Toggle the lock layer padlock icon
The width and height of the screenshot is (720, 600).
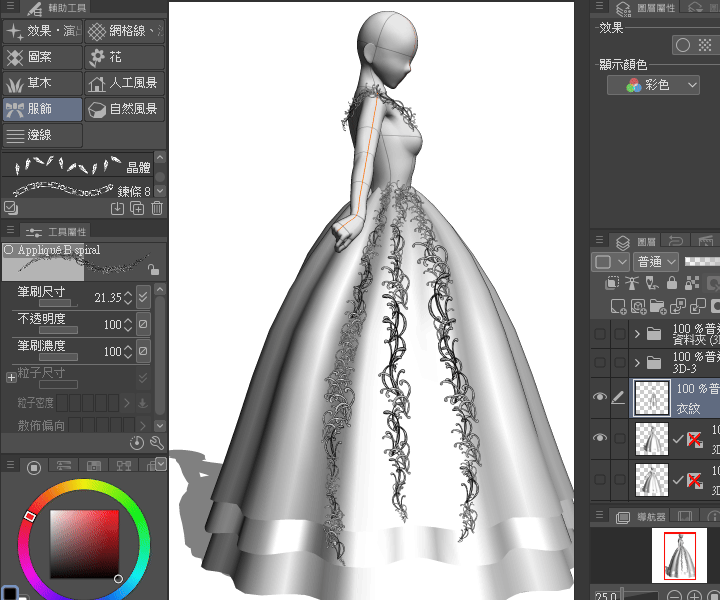tap(672, 283)
